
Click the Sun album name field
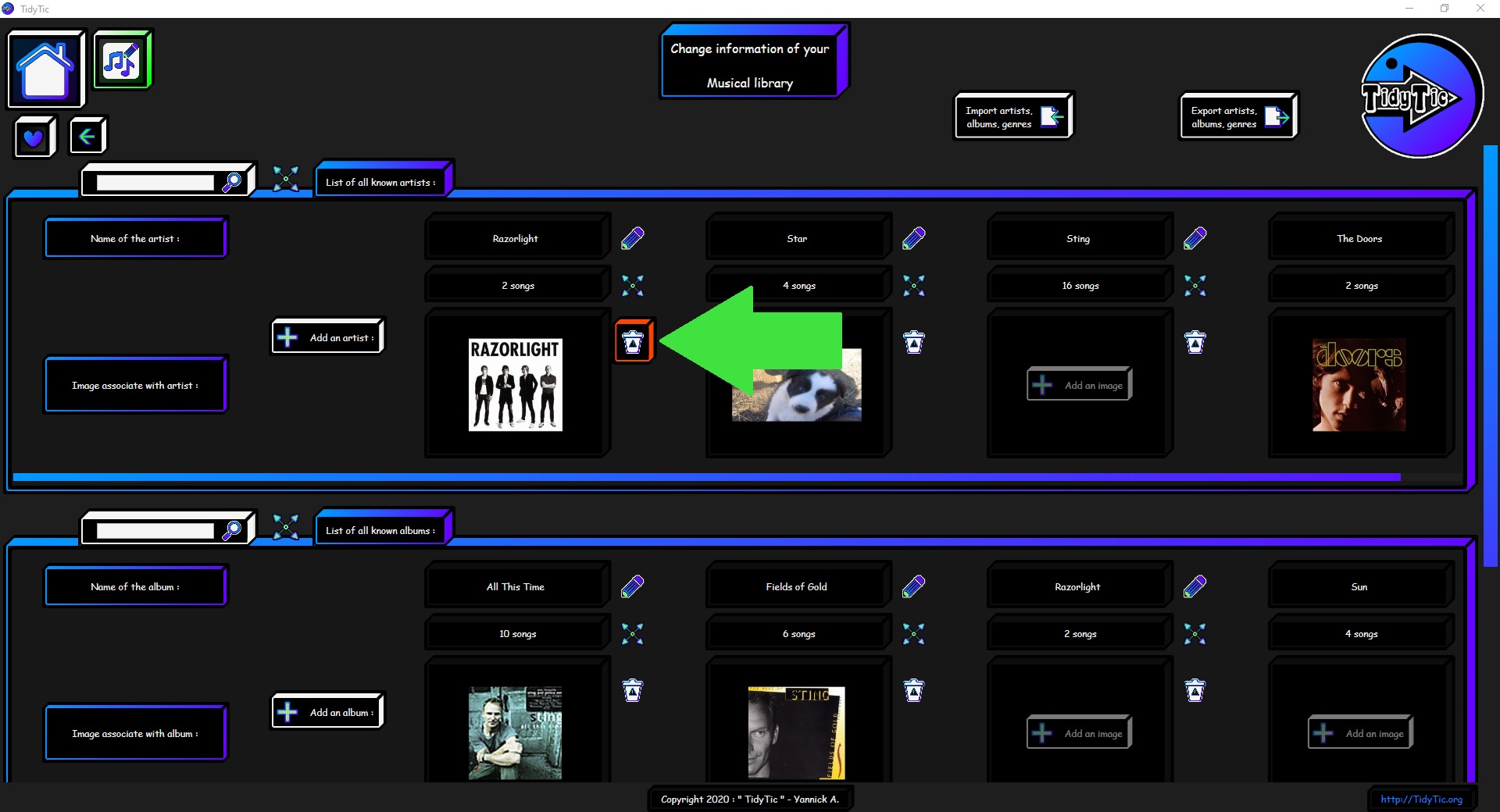(x=1360, y=586)
